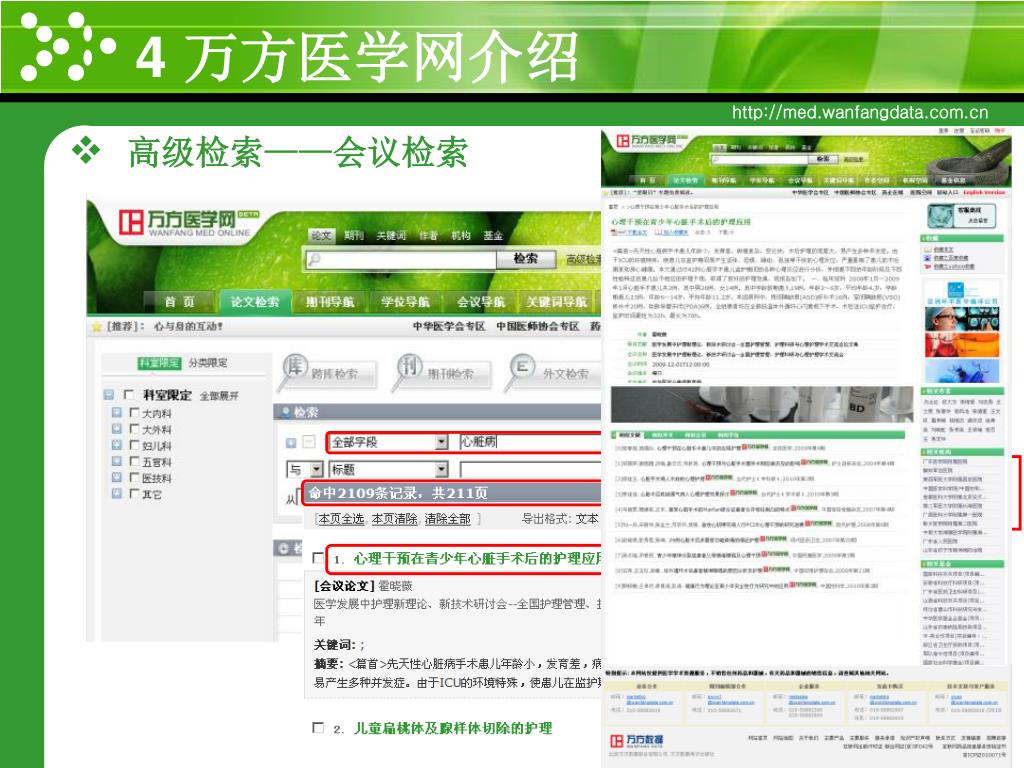
Task: Click the 万方医学网 logo in left screenshot
Action: tap(189, 222)
